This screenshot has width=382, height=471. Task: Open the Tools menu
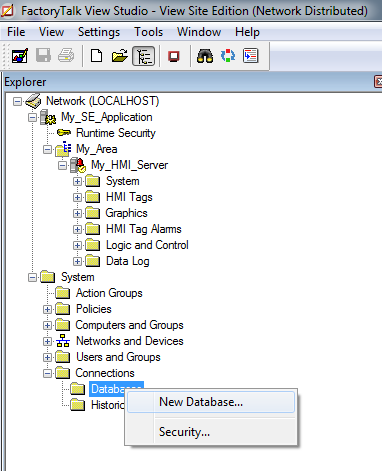click(149, 32)
